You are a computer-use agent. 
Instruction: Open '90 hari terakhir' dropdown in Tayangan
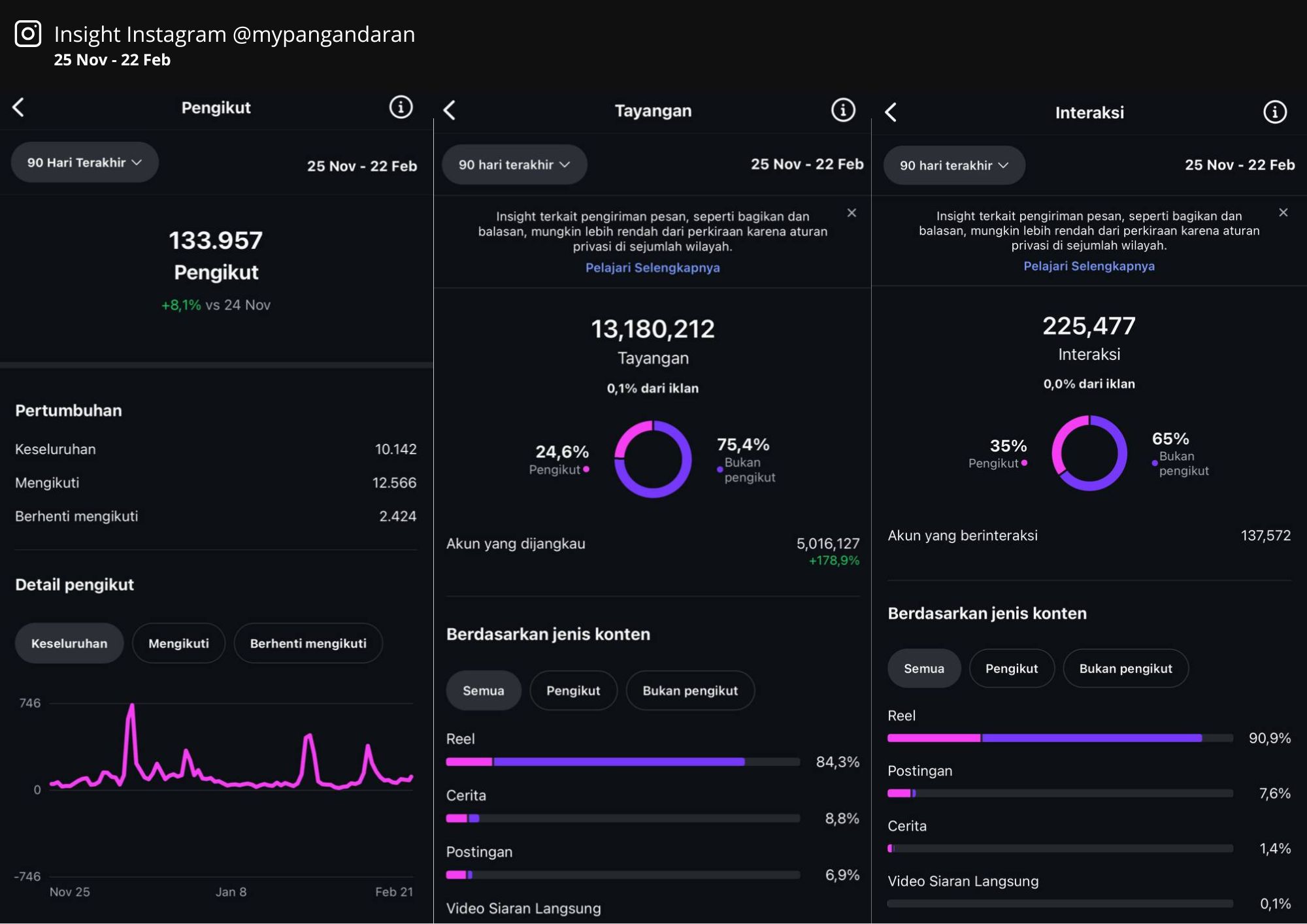click(x=514, y=165)
